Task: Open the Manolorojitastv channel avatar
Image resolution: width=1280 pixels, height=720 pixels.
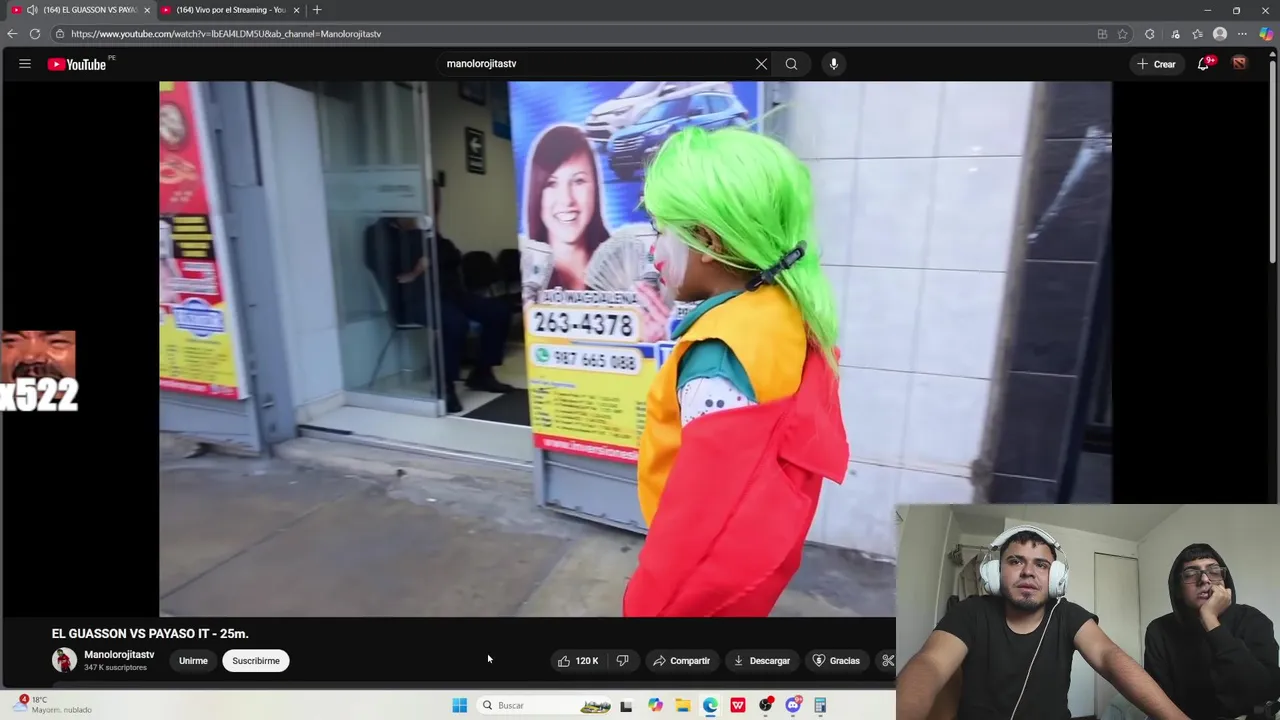Action: pyautogui.click(x=64, y=660)
